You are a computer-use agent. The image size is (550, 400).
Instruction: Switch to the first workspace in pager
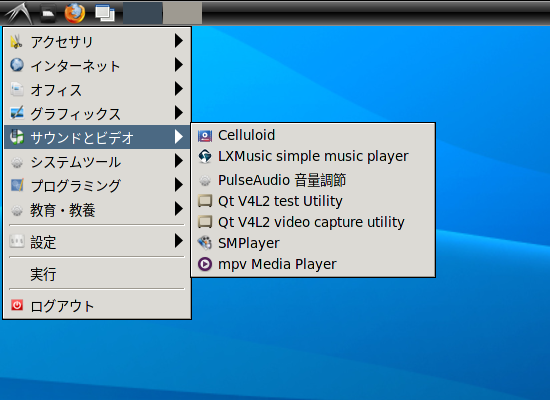(143, 13)
